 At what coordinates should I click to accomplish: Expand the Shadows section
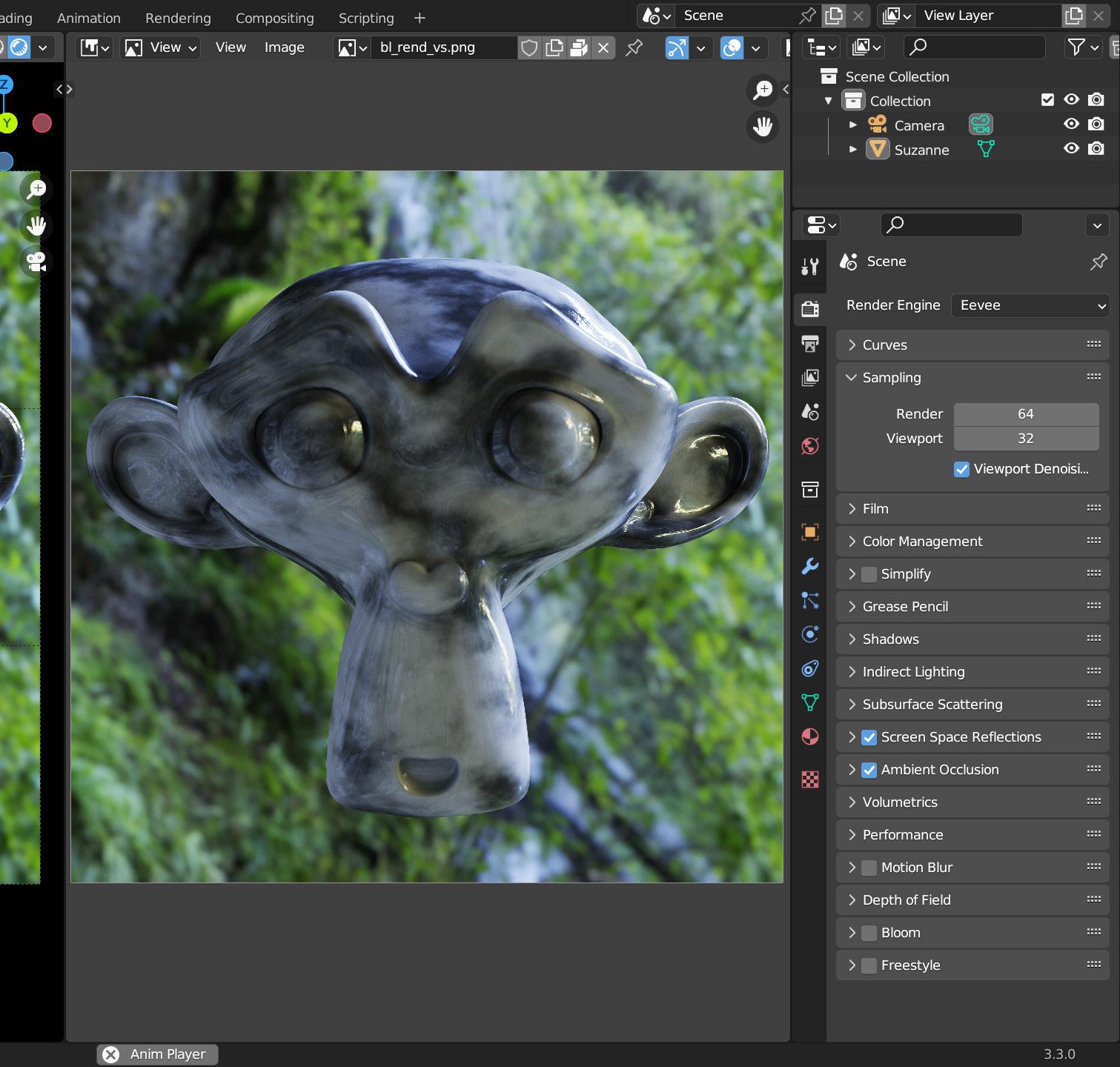point(890,639)
